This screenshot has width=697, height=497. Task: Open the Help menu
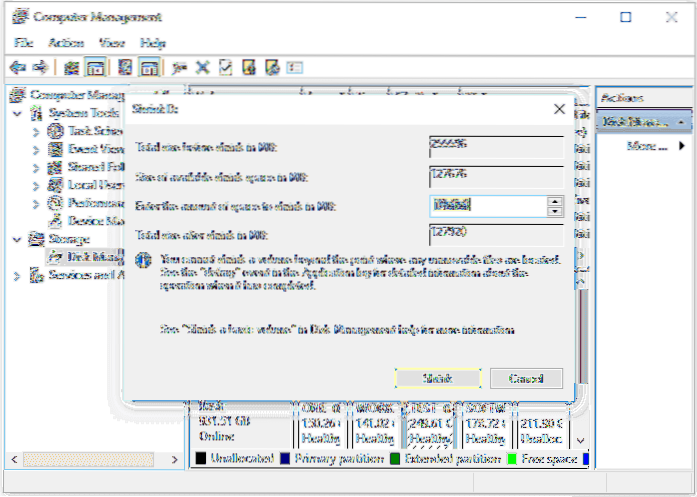pos(152,43)
